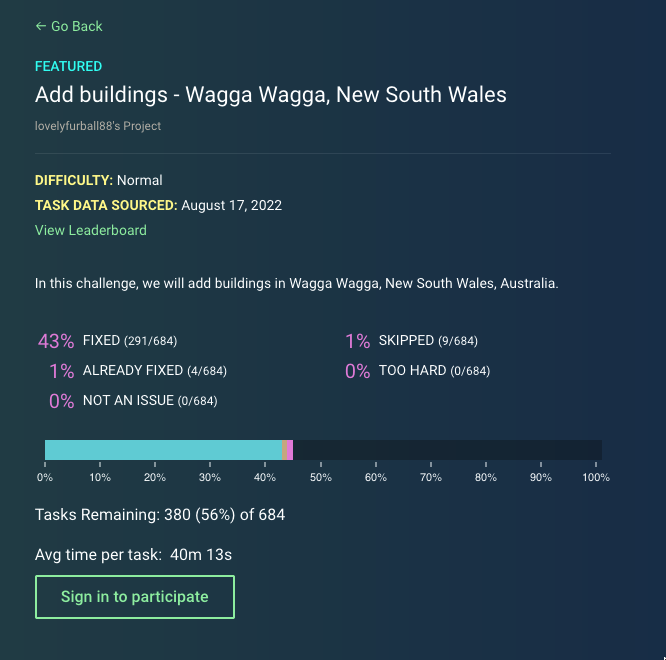This screenshot has width=666, height=660.
Task: Click lovelyfurball88's Project text
Action: pos(98,126)
